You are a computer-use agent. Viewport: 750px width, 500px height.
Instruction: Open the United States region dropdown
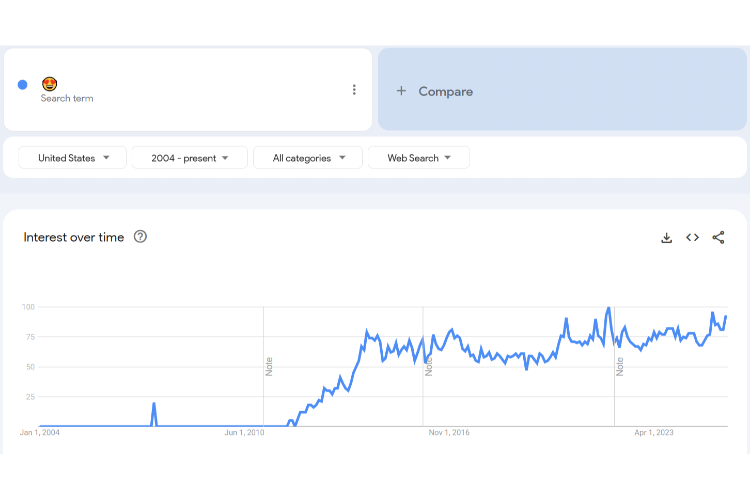pos(73,158)
